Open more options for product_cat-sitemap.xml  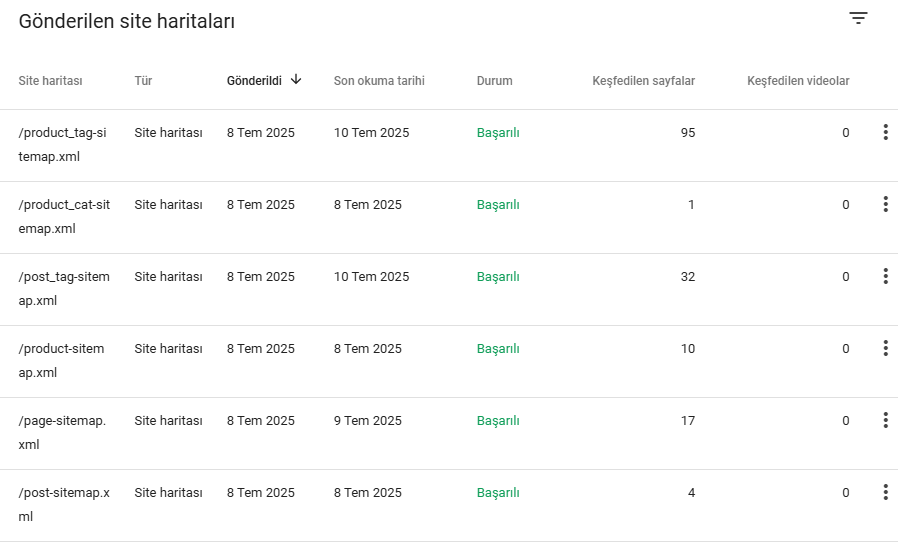tap(885, 205)
